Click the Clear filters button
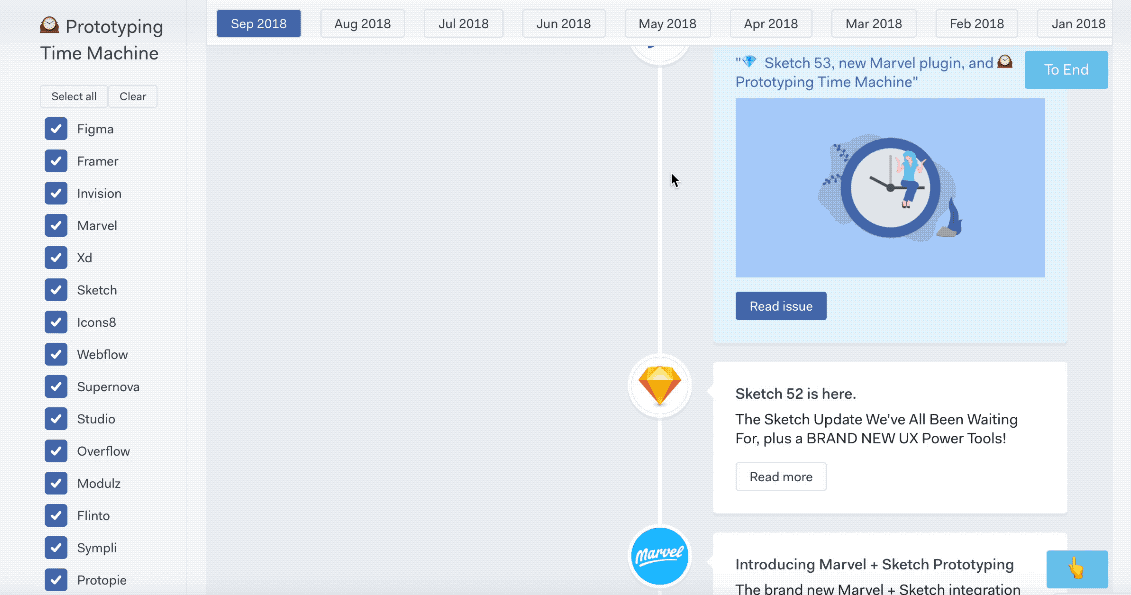The image size is (1131, 595). pos(133,96)
